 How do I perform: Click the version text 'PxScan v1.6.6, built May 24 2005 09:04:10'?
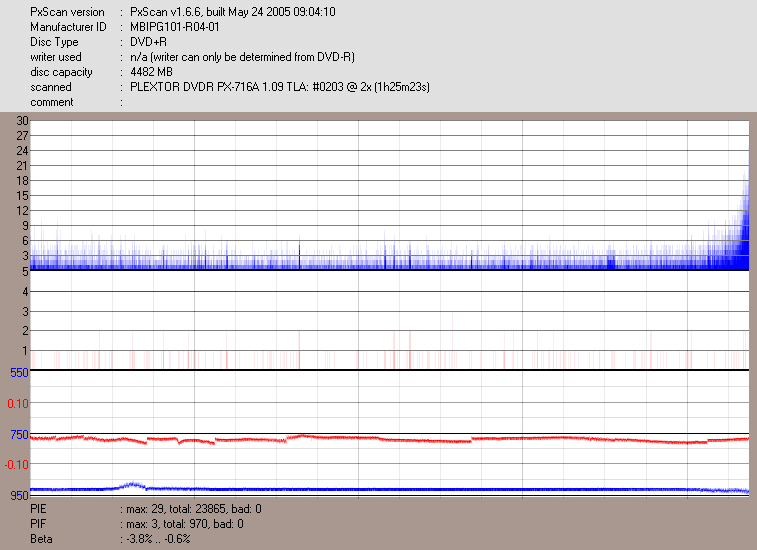click(233, 12)
